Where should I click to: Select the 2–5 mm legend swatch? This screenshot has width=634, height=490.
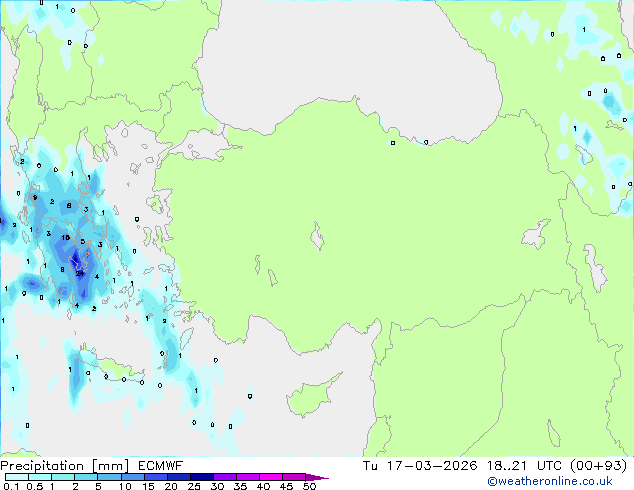[86, 477]
